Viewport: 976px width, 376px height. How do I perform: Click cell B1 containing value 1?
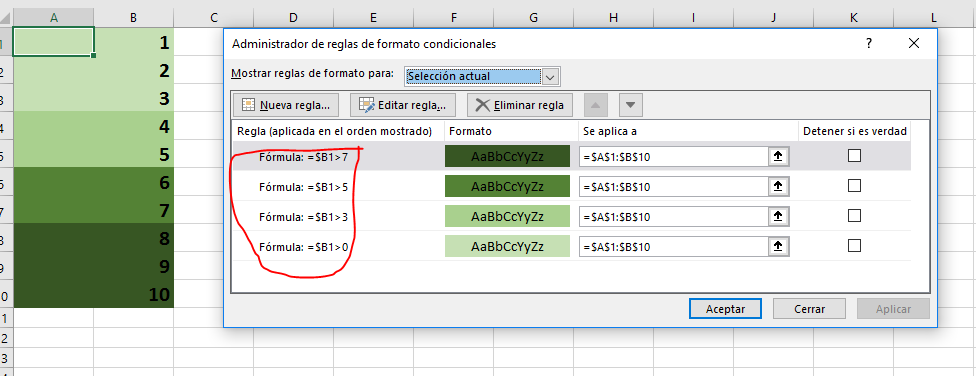pyautogui.click(x=134, y=42)
